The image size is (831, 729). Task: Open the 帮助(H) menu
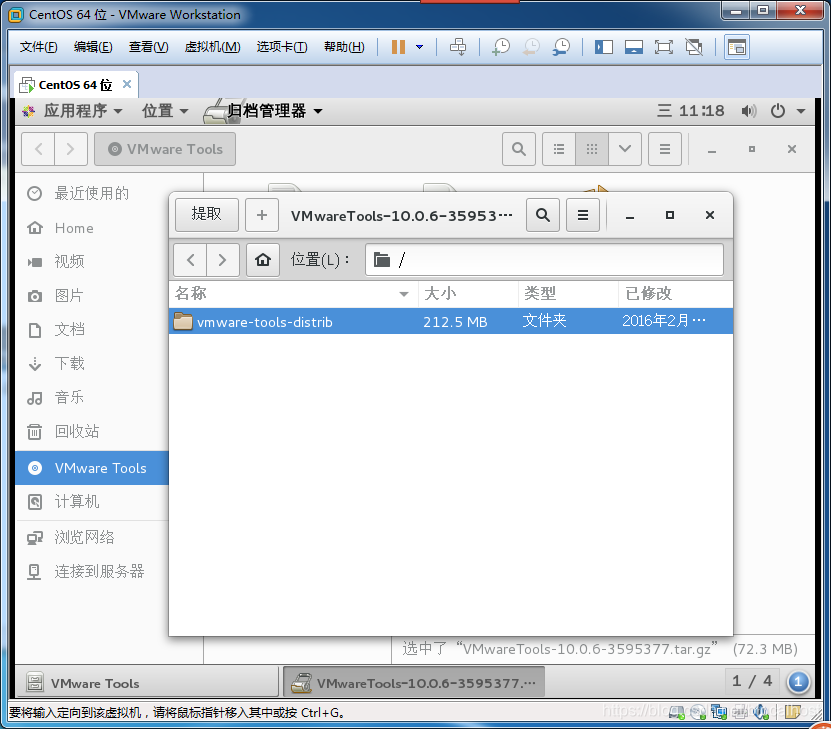tap(344, 47)
